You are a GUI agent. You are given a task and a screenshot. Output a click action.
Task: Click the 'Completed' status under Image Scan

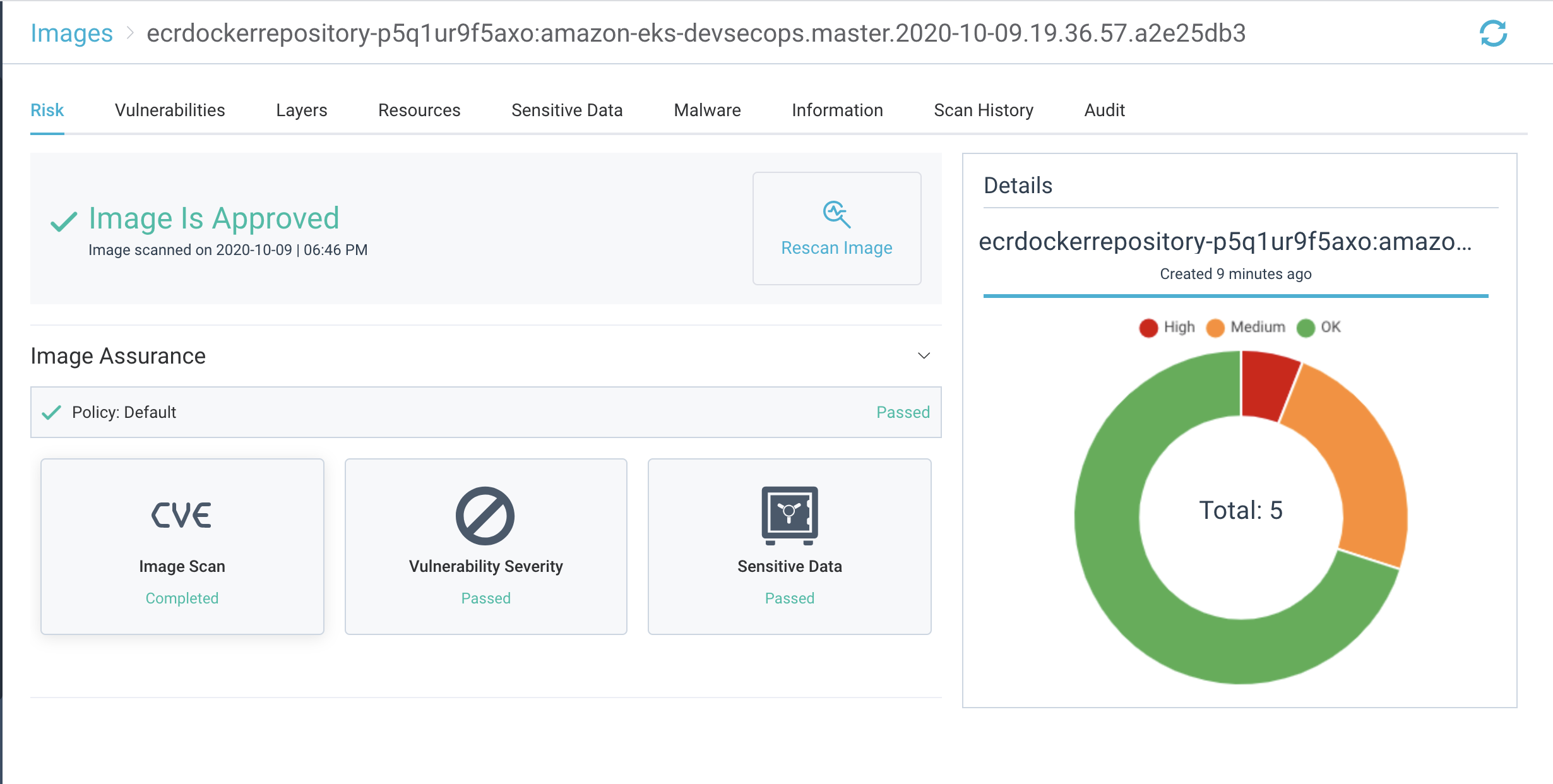182,598
